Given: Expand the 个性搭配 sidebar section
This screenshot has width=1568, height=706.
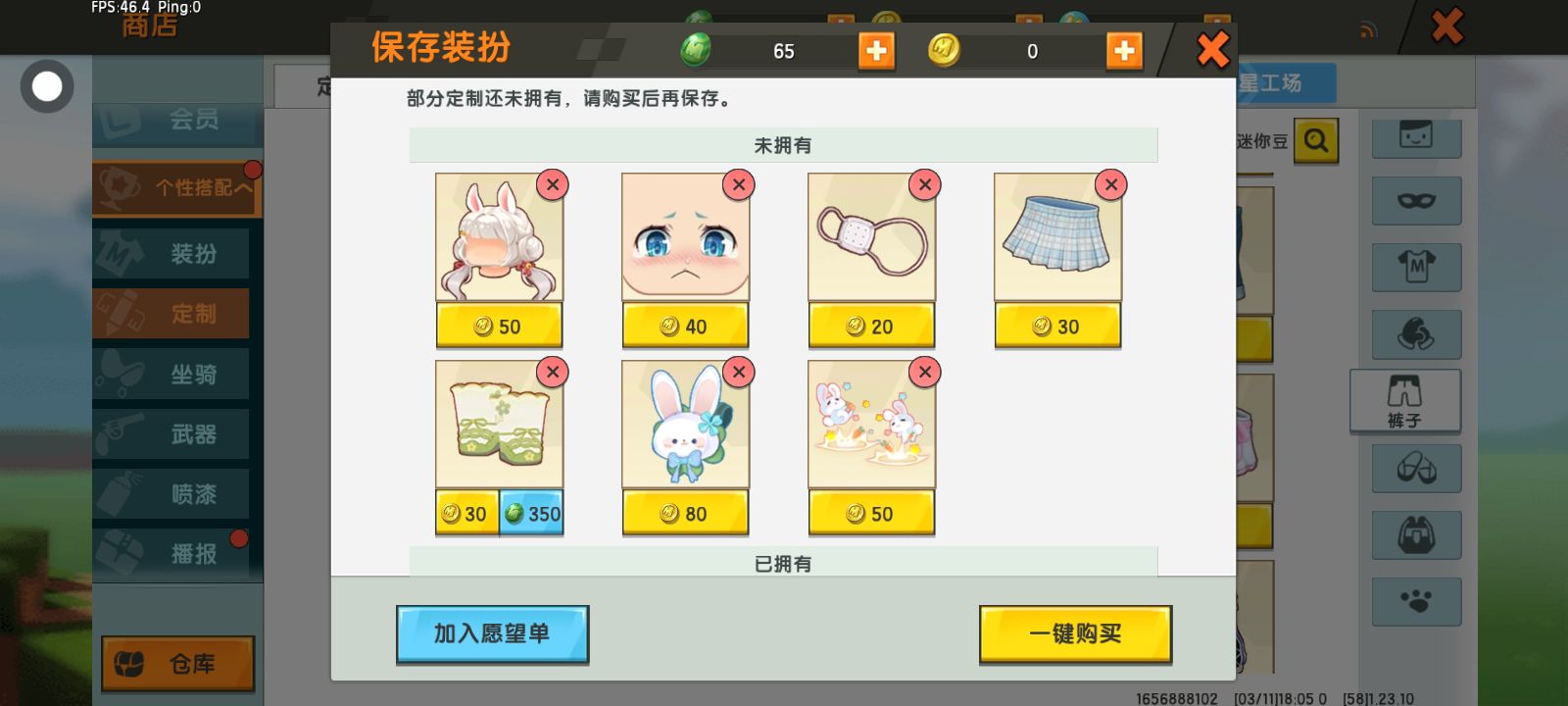Looking at the screenshot, I should (177, 187).
